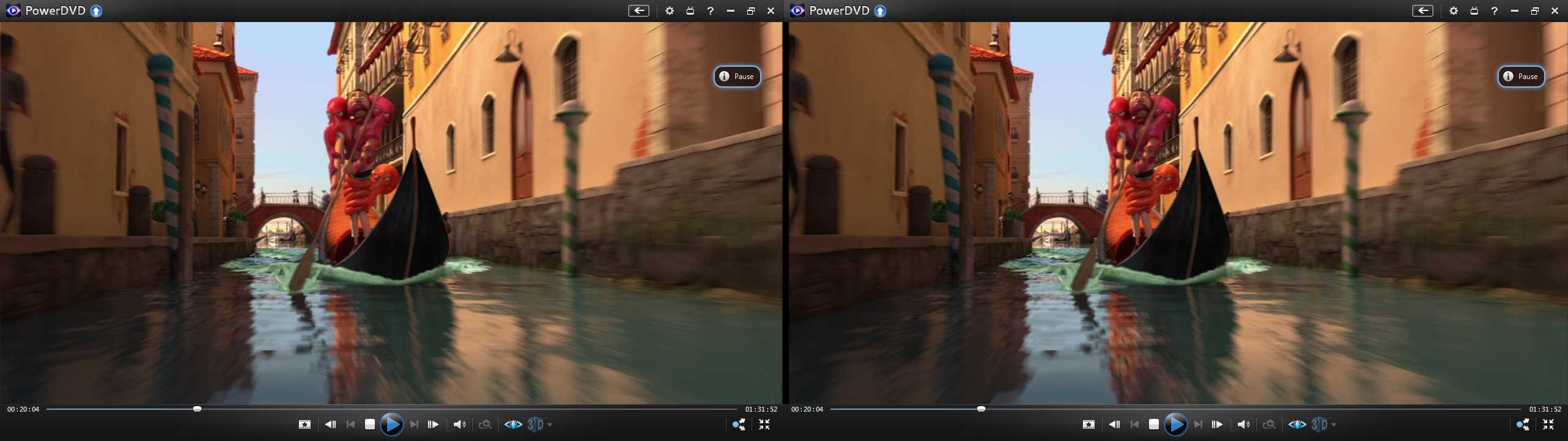
Task: Start playback in the left PowerDVD window
Action: pos(391,424)
